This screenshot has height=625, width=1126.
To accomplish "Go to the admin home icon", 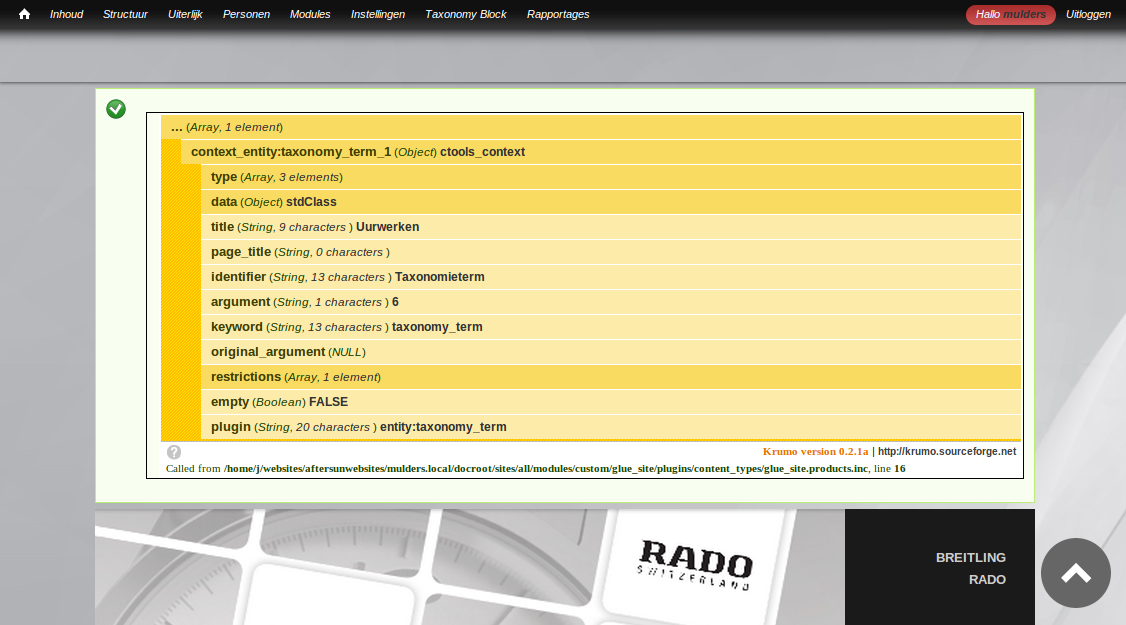I will [x=24, y=14].
